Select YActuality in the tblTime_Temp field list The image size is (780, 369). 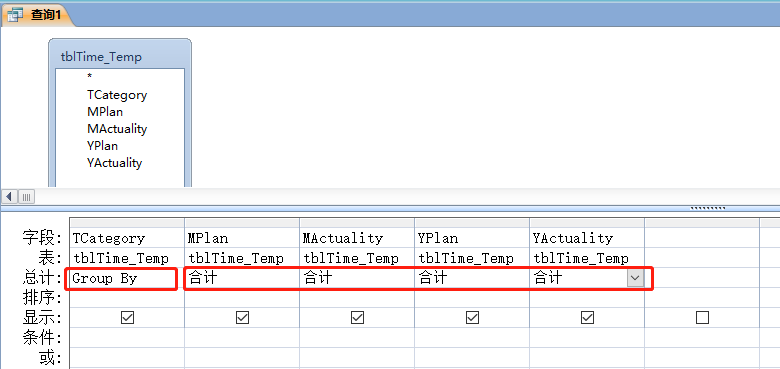pos(114,163)
